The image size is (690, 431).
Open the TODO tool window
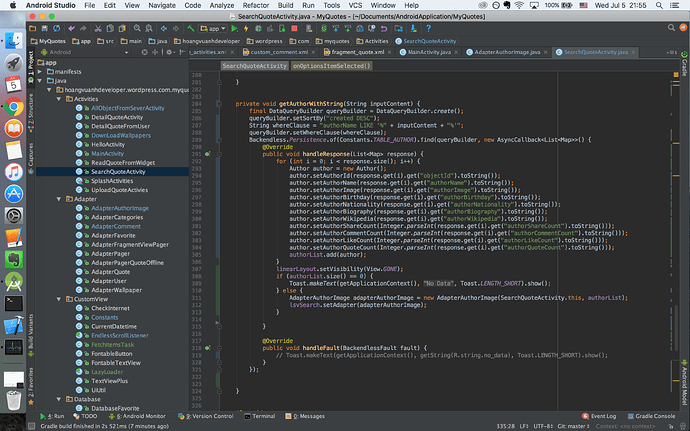[85, 416]
